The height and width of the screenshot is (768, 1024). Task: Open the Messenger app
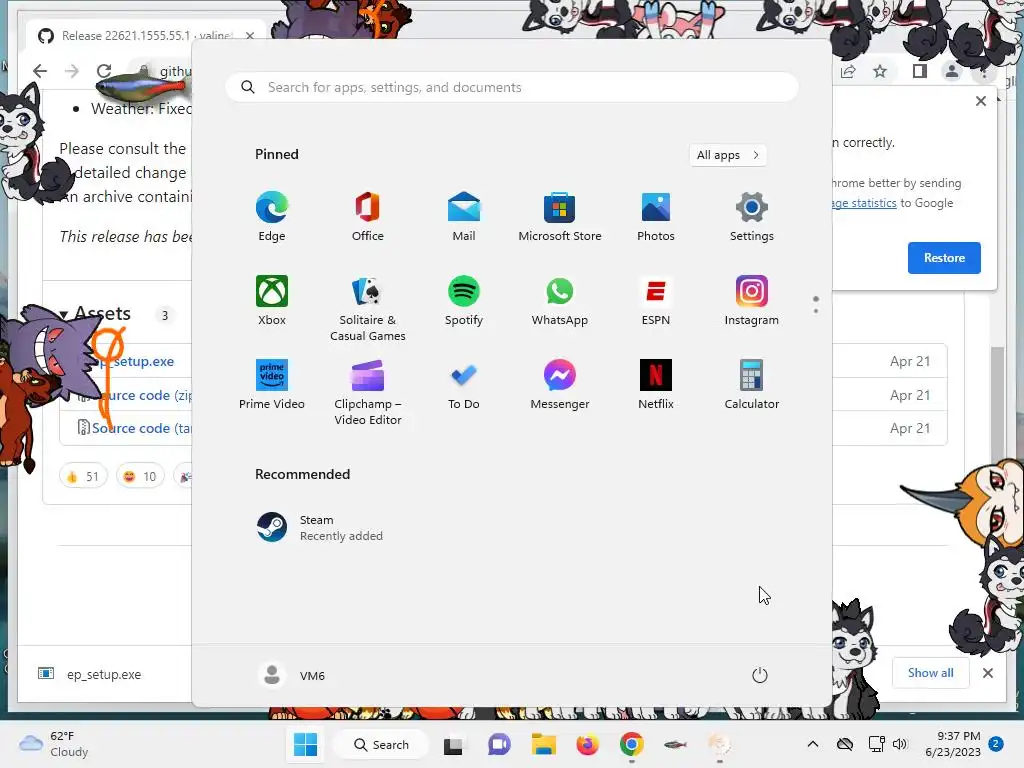(x=560, y=385)
